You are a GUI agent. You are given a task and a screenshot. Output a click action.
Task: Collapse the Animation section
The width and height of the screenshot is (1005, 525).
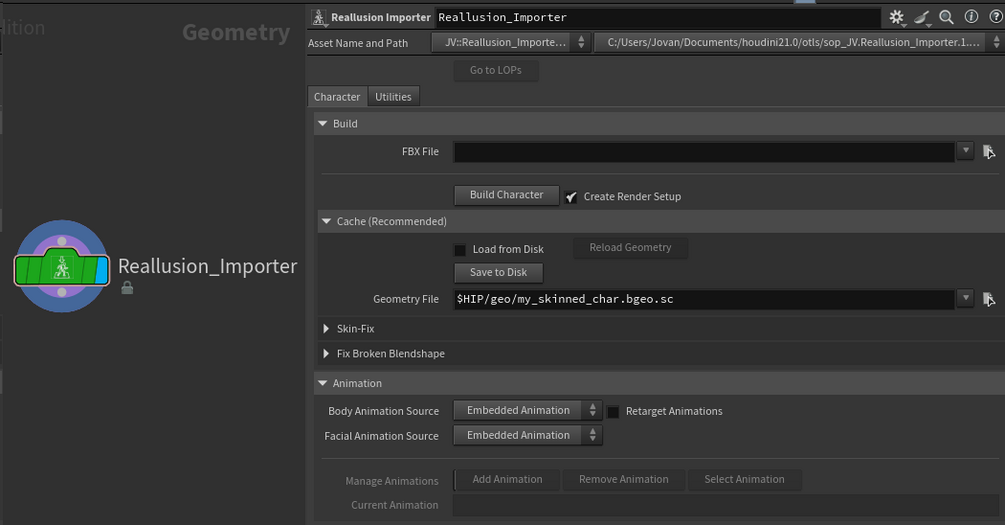point(322,383)
